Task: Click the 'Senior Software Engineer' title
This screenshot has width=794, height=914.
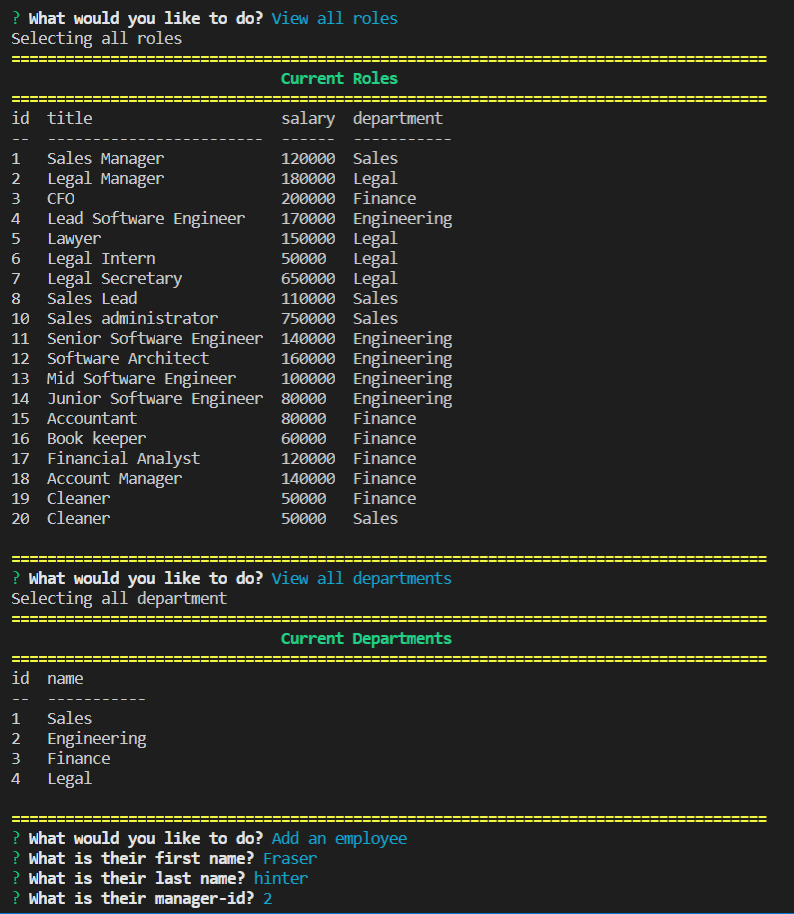Action: (x=155, y=339)
